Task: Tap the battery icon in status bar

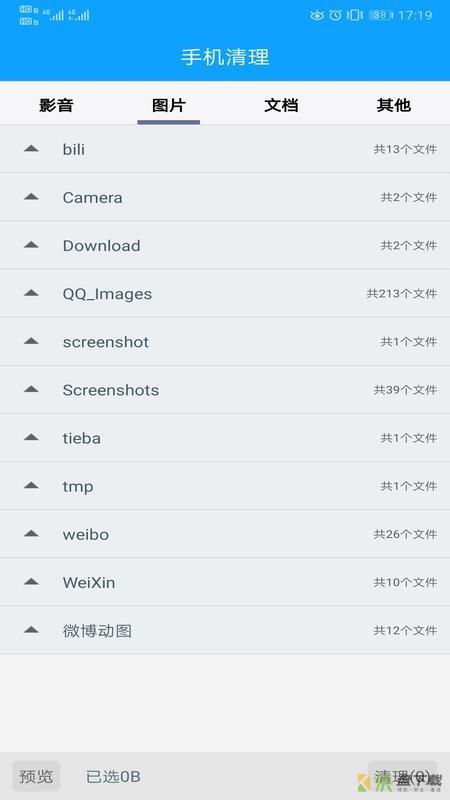Action: [x=381, y=15]
